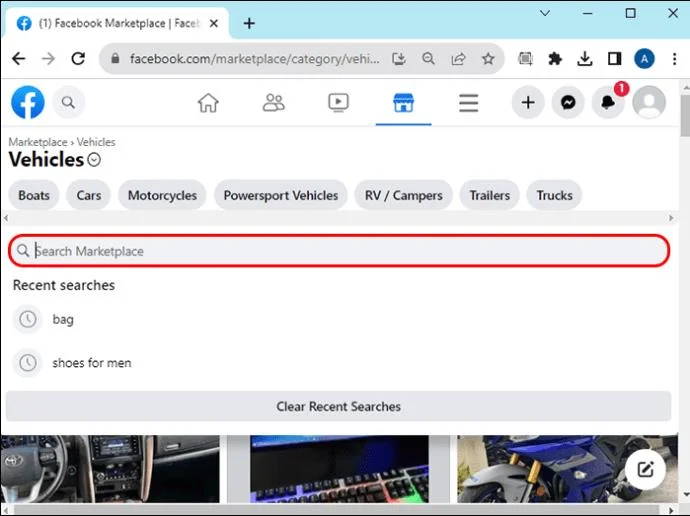
Task: Open the Facebook search magnifier button
Action: tap(68, 102)
